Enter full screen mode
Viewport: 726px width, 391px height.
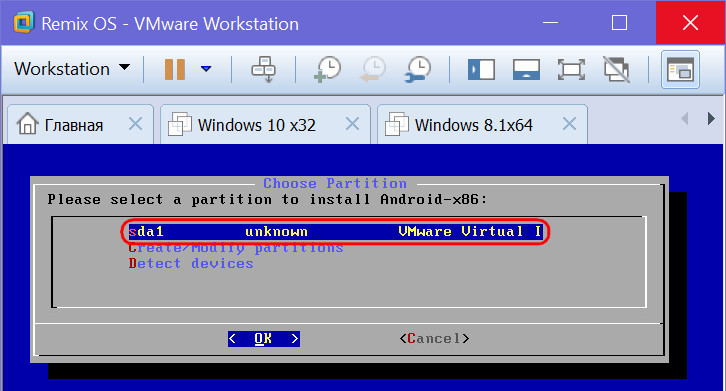571,70
